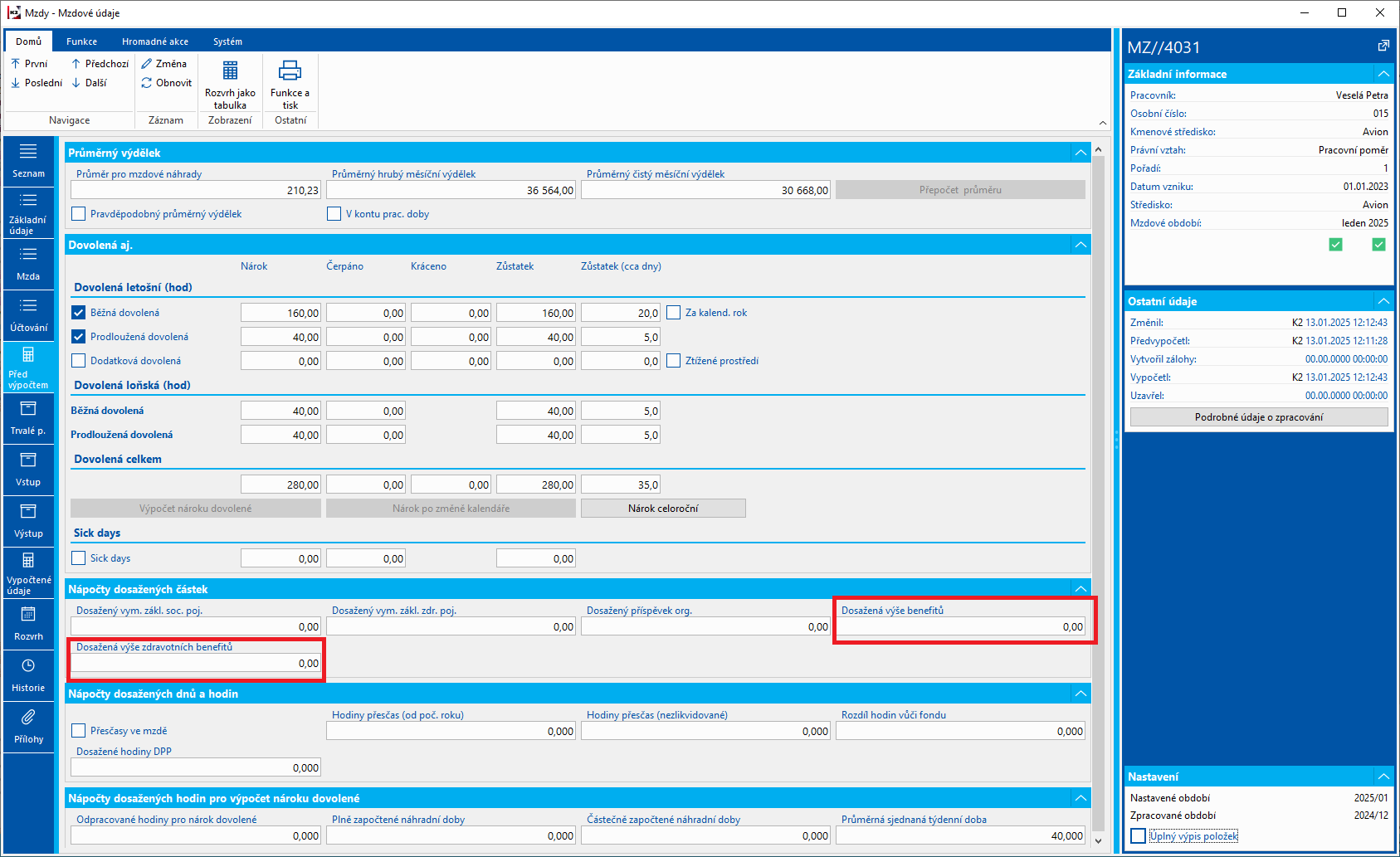Open the Vstup sidebar section
Screen dimensions: 1400x857
tap(28, 470)
